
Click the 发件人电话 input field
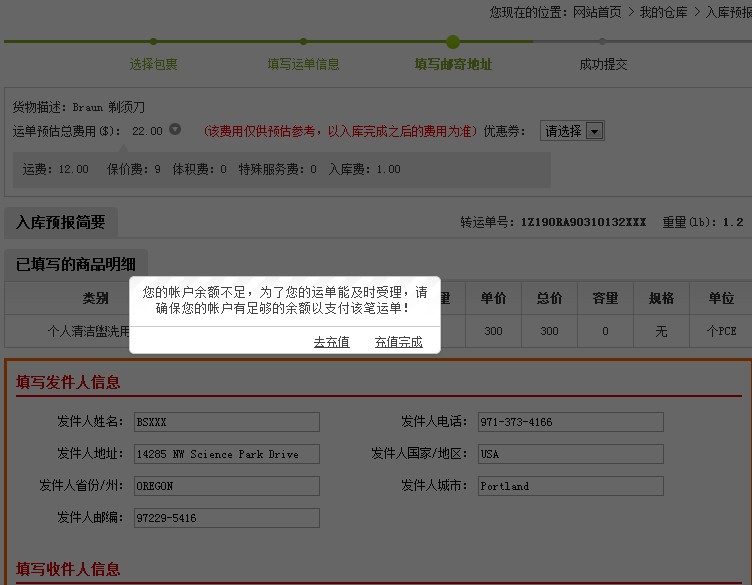click(569, 422)
